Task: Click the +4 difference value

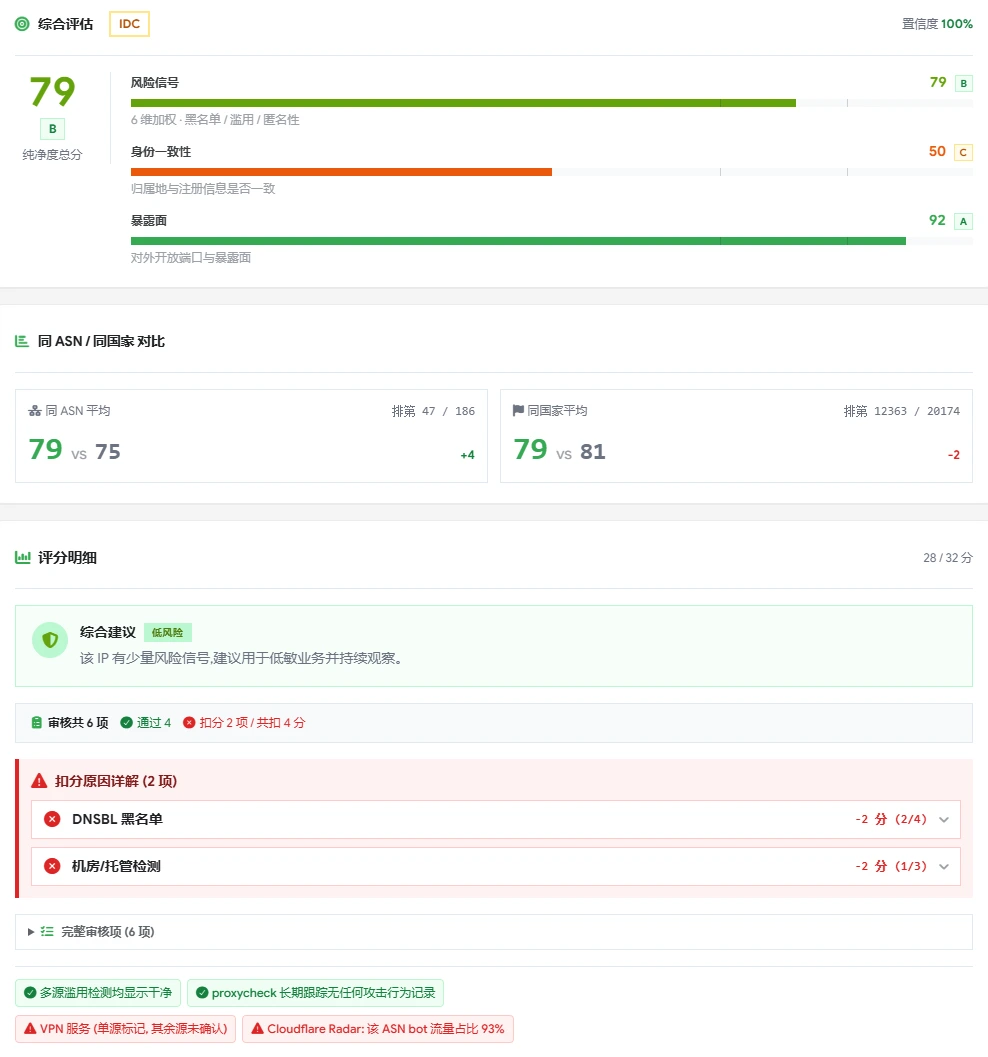Action: (x=467, y=455)
